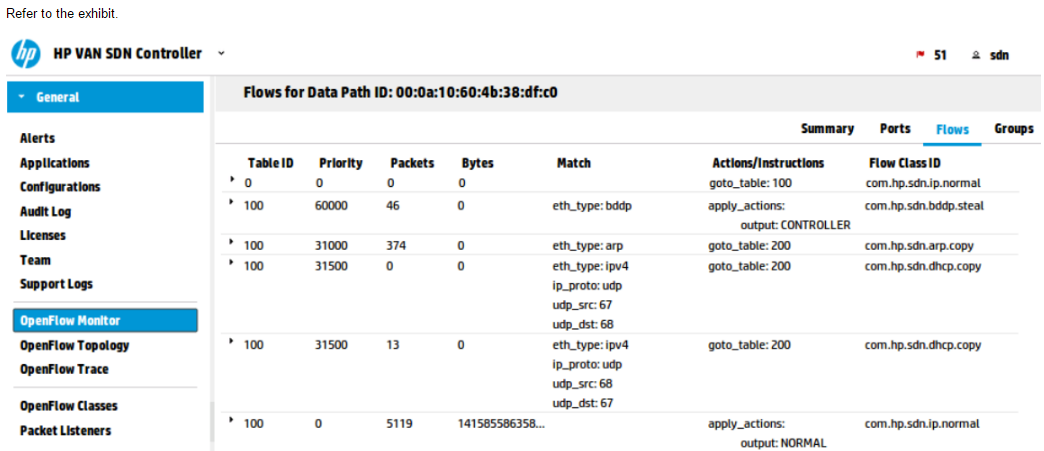The image size is (1044, 451).
Task: Click the Actions/Instructions column header
Action: pos(768,163)
